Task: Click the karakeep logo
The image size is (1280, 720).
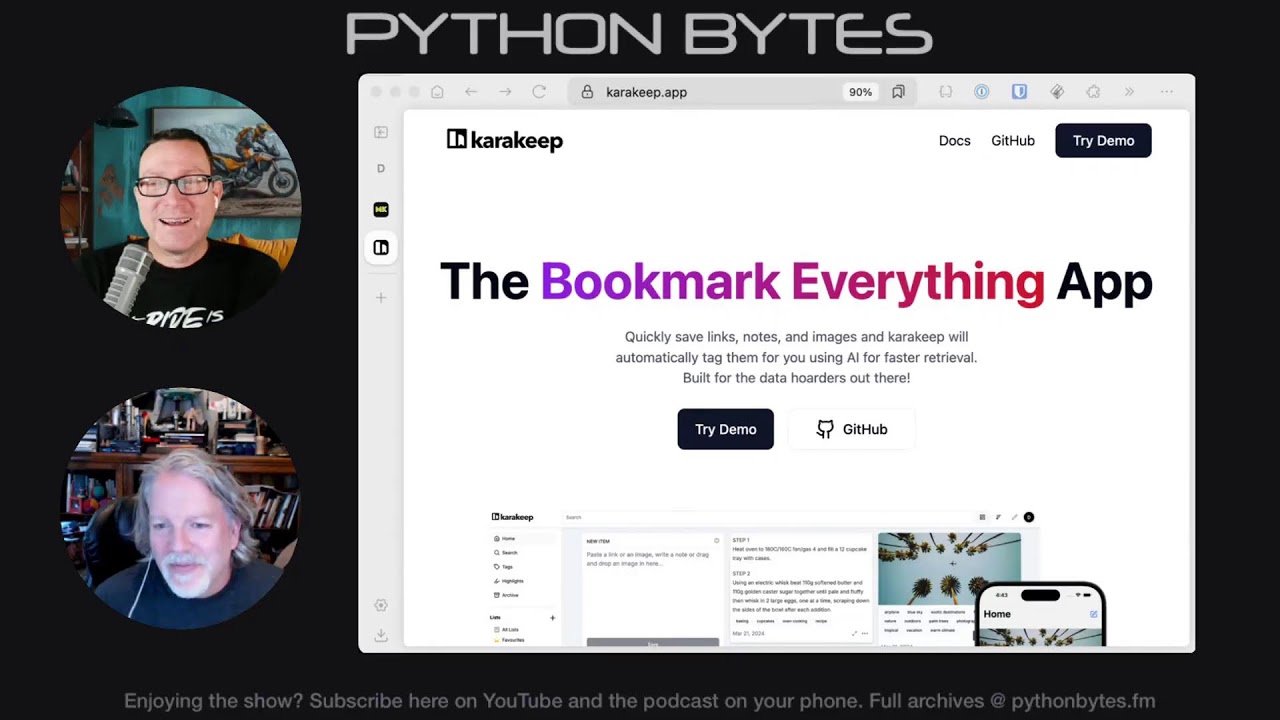Action: pos(505,141)
